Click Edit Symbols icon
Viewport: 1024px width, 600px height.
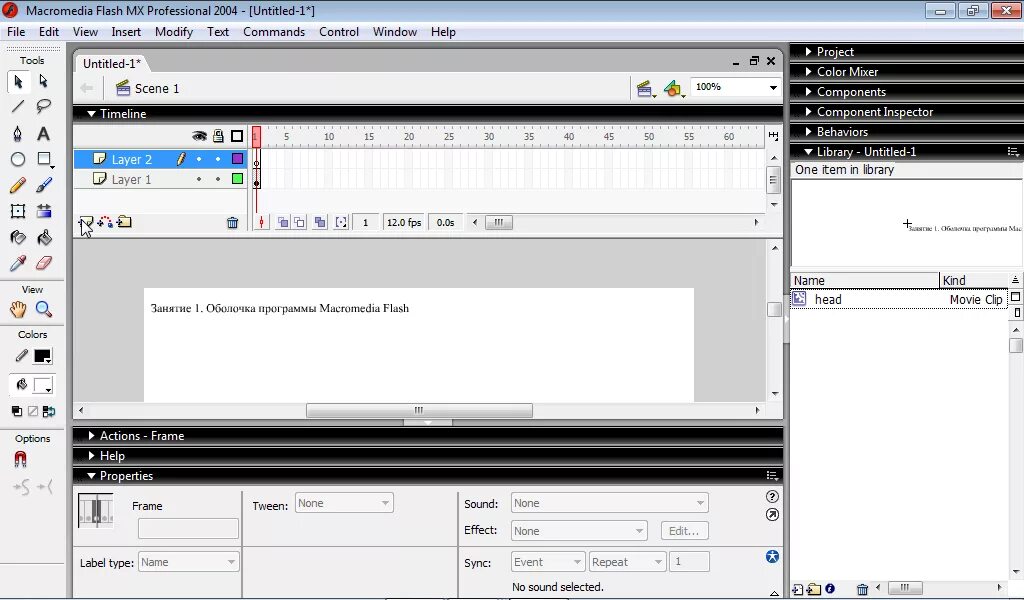673,88
